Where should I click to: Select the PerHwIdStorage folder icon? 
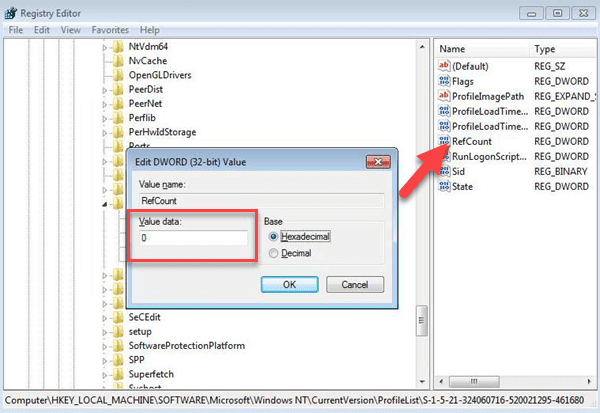point(118,132)
